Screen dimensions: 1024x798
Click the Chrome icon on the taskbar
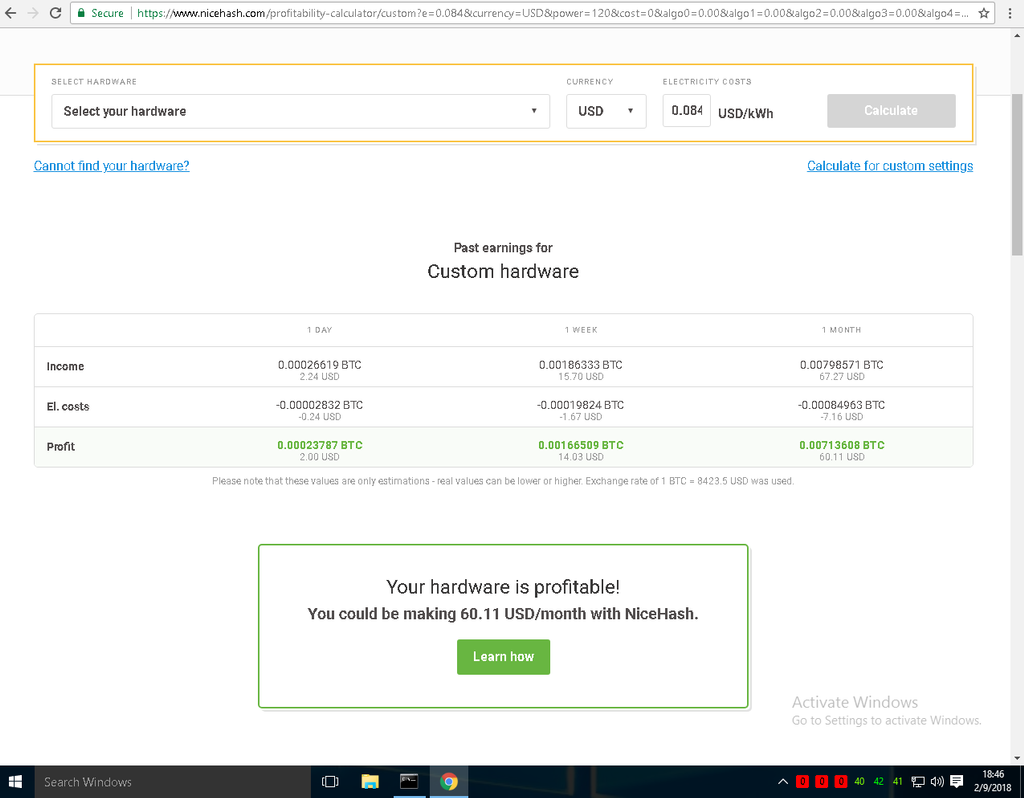449,782
